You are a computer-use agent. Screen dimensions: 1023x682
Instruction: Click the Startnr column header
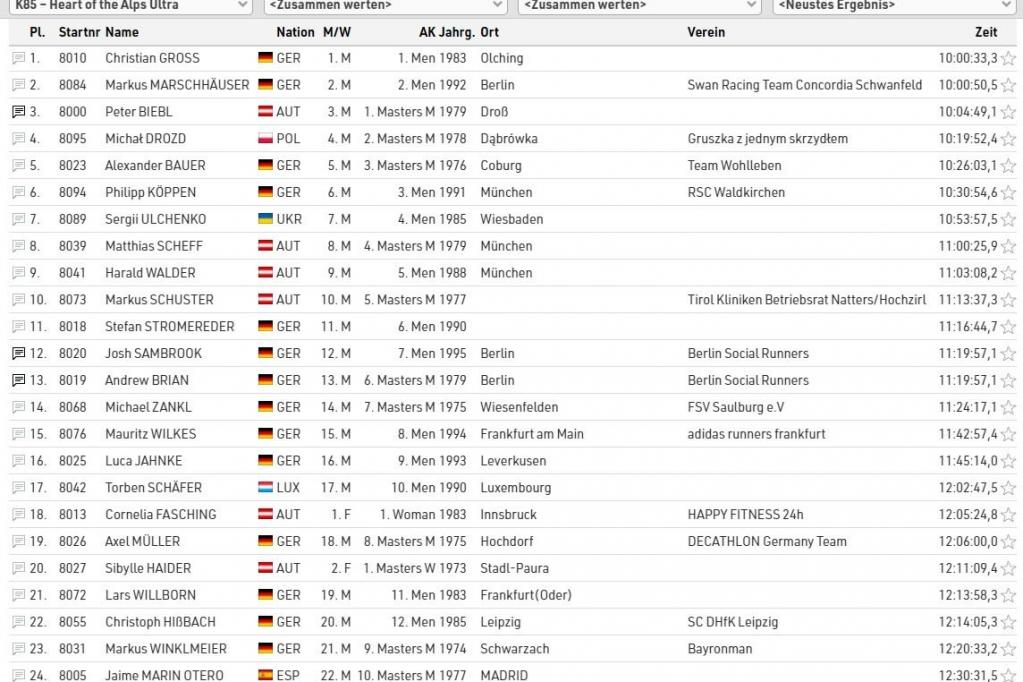pos(79,32)
